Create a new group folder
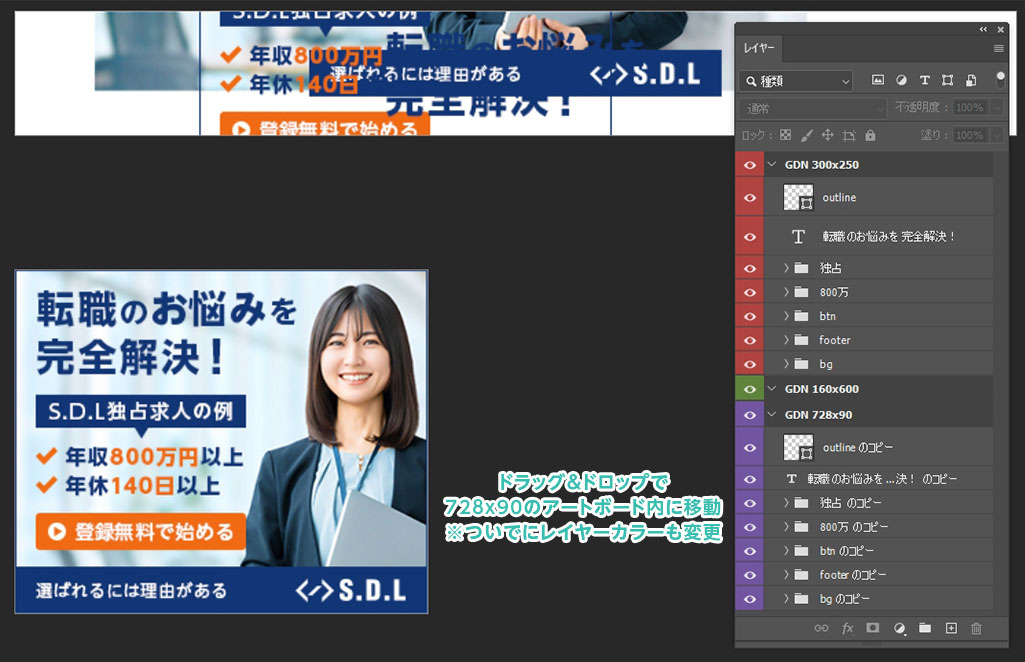1025x662 pixels. pyautogui.click(x=925, y=628)
